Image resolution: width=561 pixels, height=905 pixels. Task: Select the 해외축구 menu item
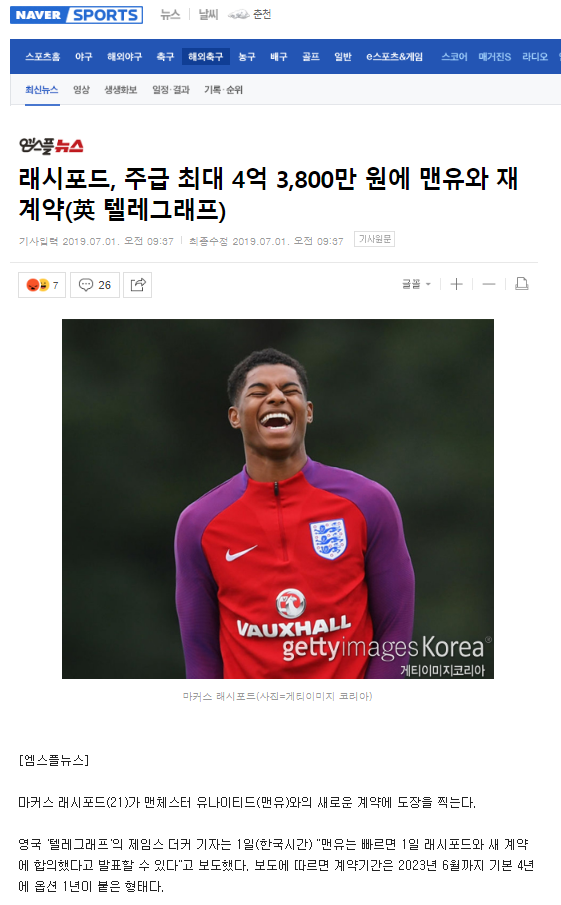(205, 57)
